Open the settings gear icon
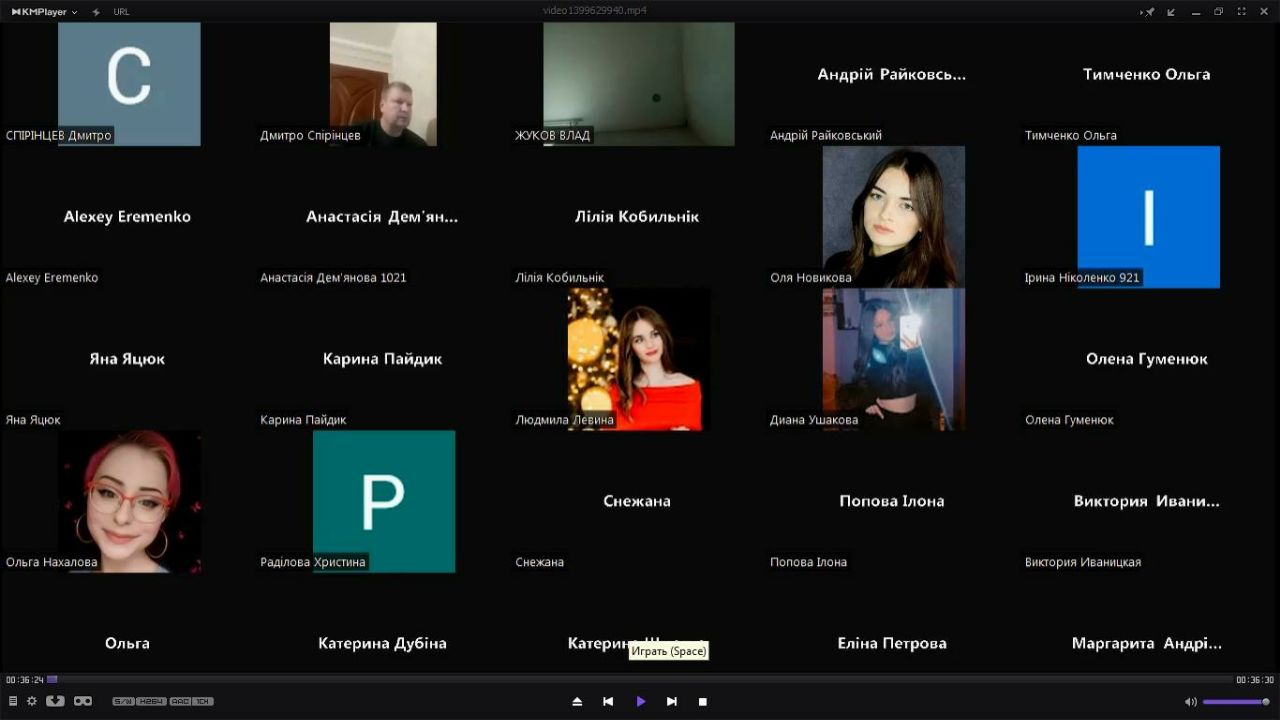This screenshot has height=720, width=1280. point(32,702)
